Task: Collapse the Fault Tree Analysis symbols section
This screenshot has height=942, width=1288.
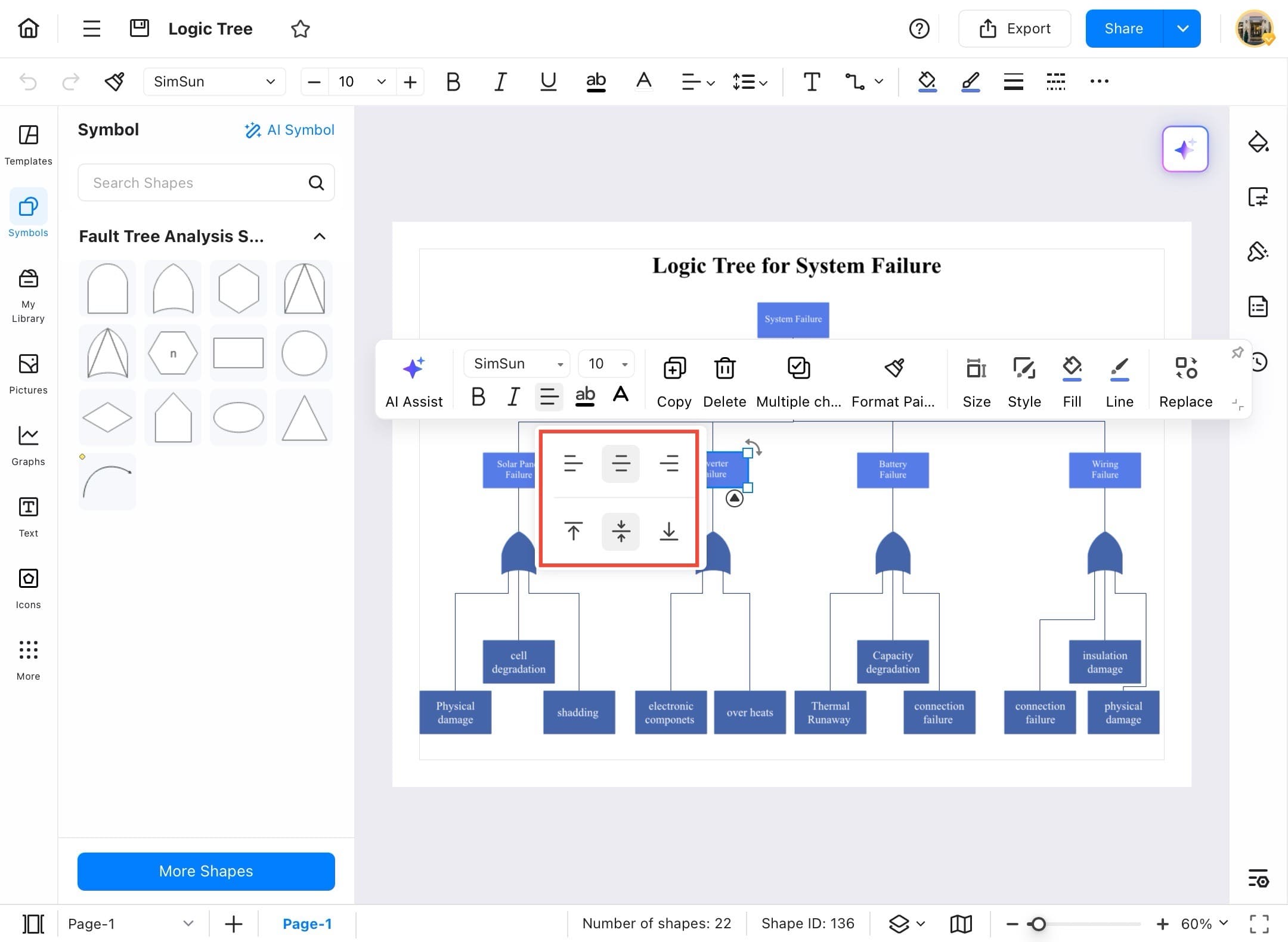Action: coord(320,237)
